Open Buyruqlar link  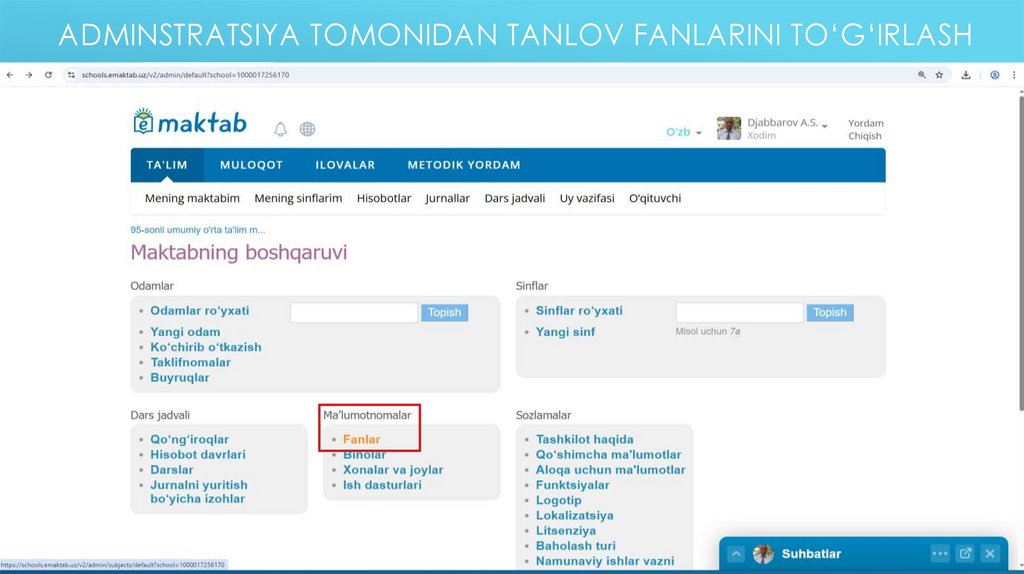click(180, 377)
